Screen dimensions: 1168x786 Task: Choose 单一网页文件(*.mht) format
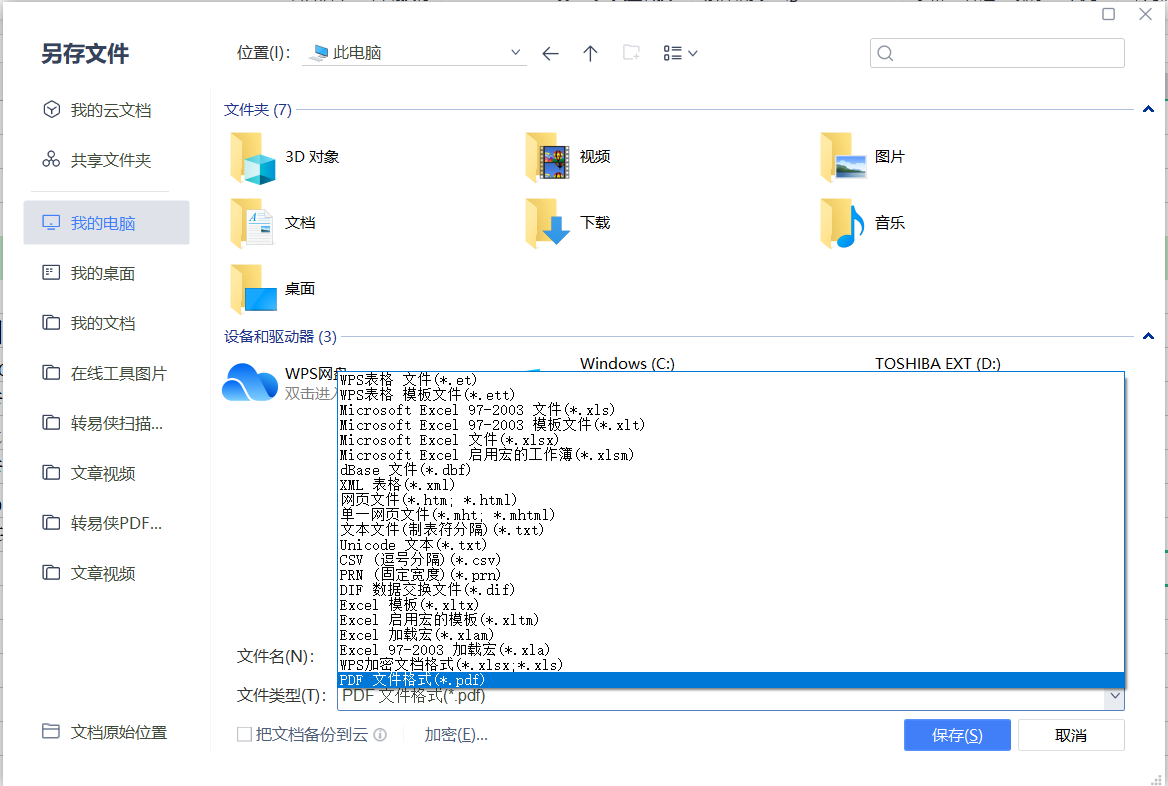(x=730, y=515)
